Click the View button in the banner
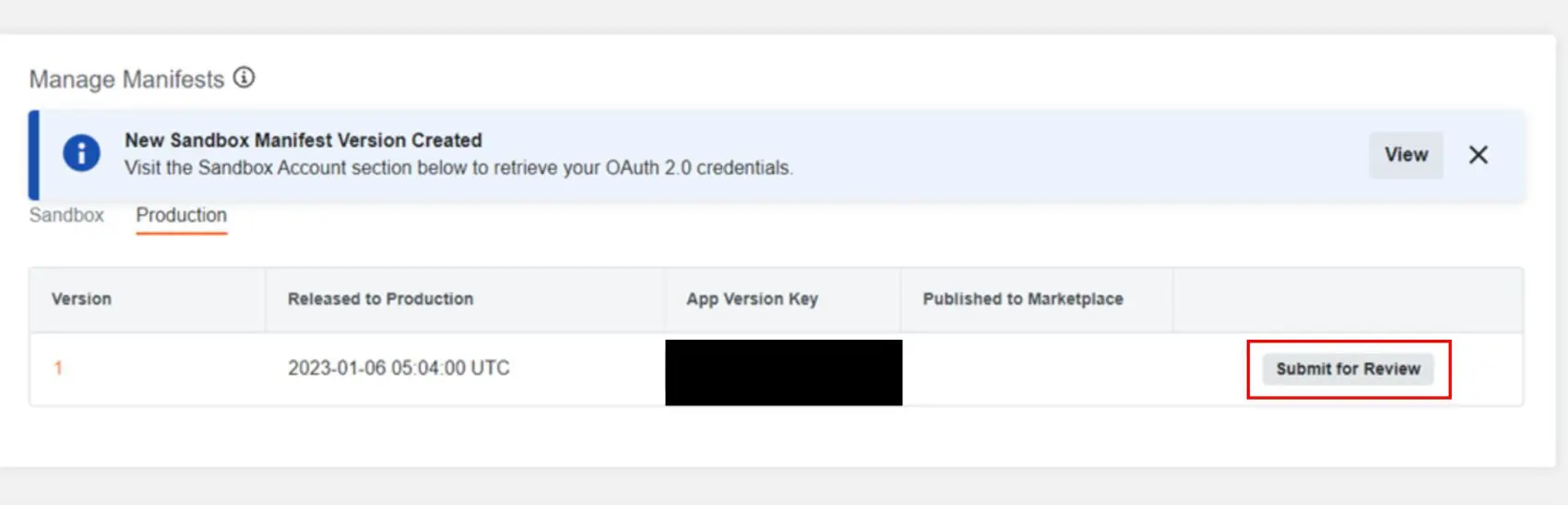 (x=1406, y=155)
